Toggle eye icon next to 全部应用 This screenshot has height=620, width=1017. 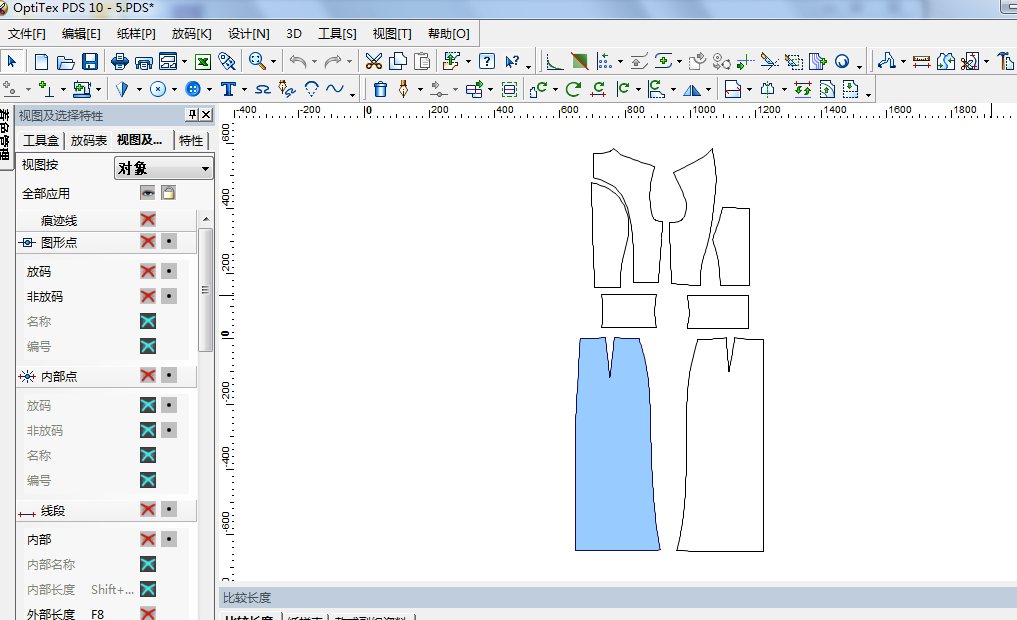[148, 193]
